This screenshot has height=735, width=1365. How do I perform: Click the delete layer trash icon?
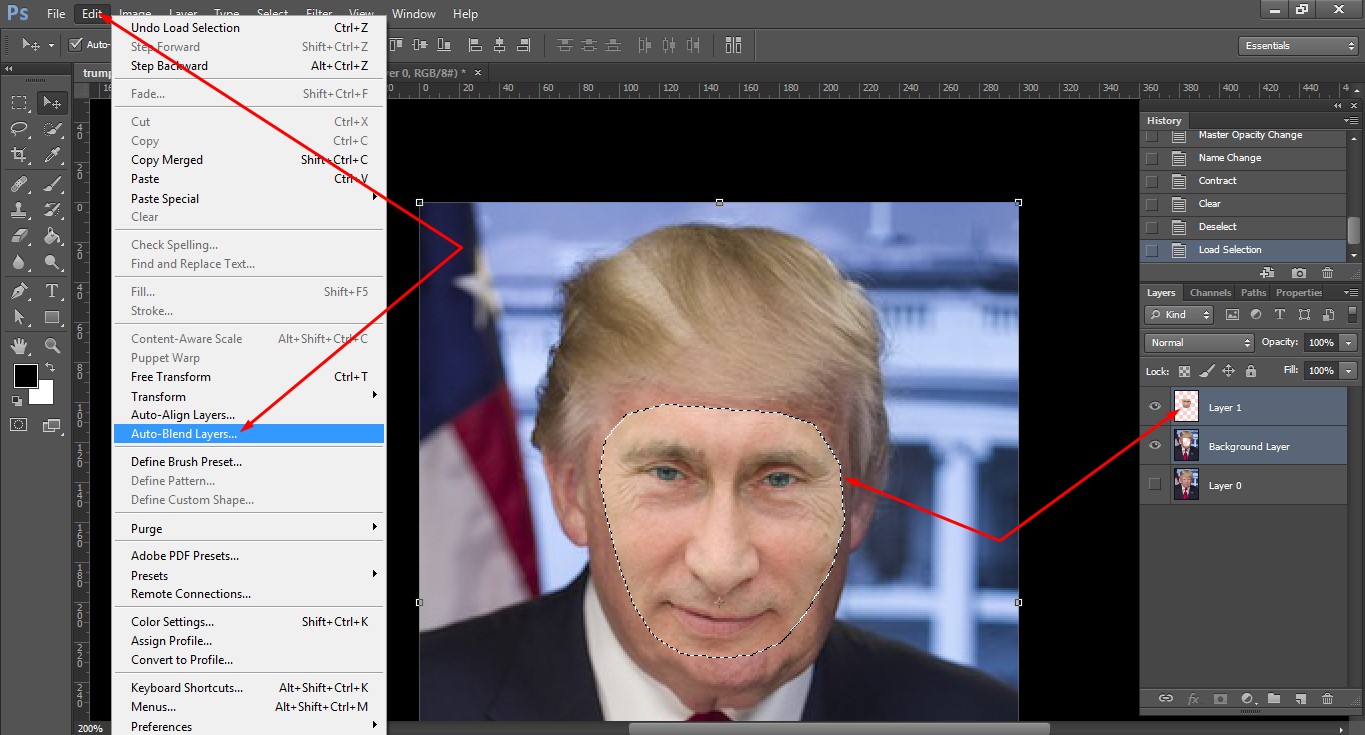tap(1327, 699)
